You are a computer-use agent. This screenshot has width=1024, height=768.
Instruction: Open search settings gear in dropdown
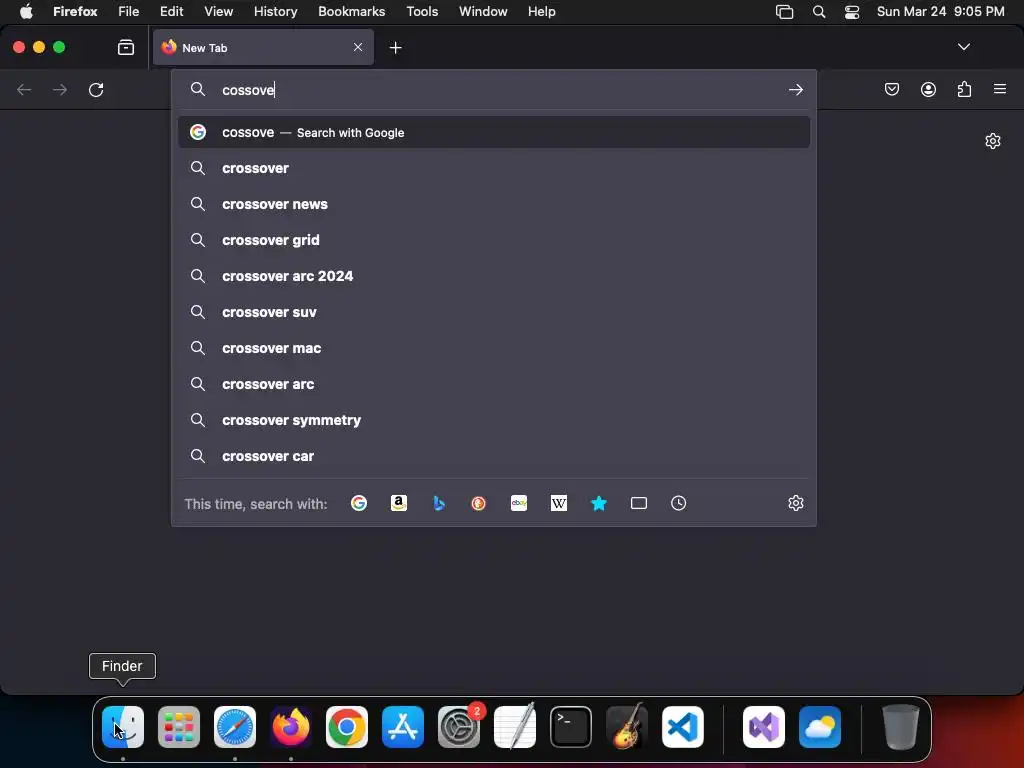795,504
